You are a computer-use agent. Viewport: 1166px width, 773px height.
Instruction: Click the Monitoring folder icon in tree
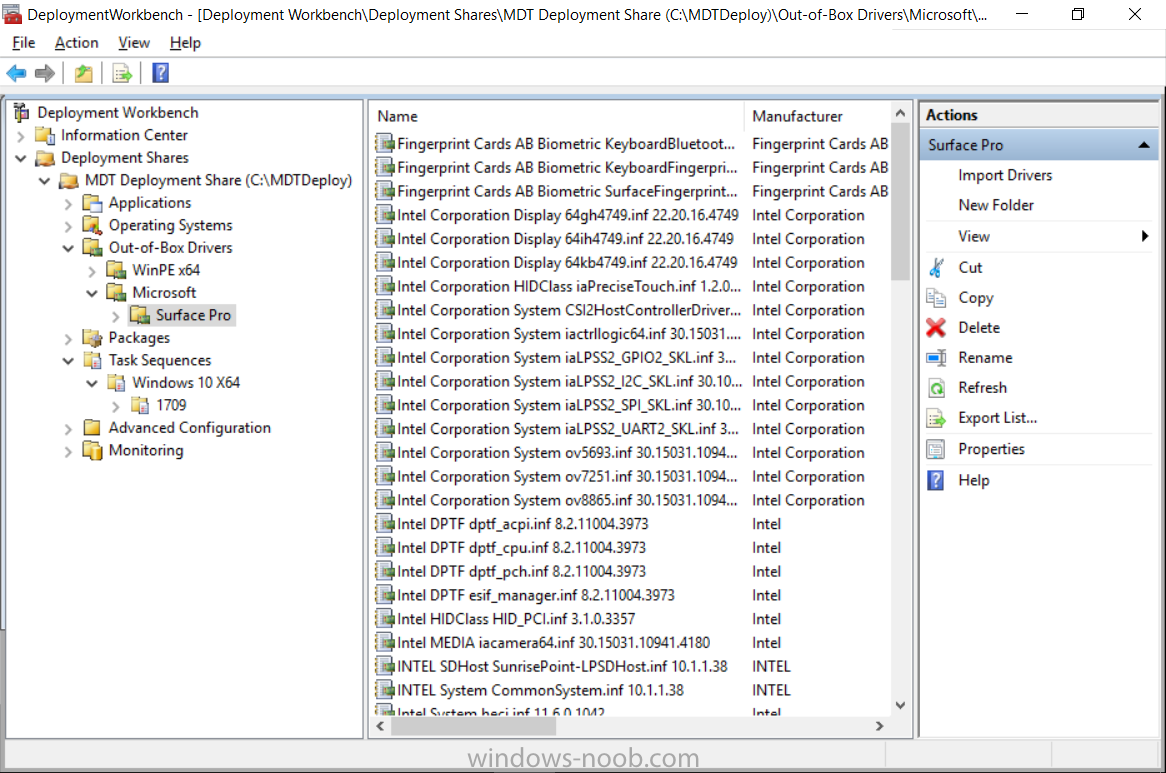pos(92,450)
